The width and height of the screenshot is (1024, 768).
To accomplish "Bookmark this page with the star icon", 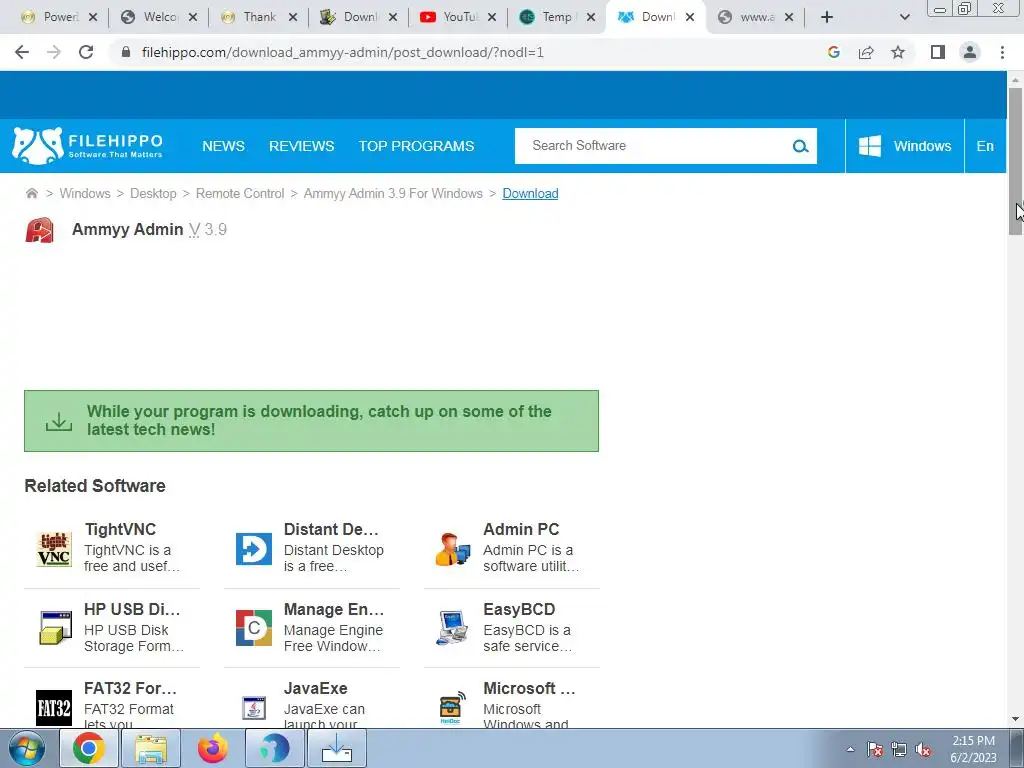I will coord(898,52).
